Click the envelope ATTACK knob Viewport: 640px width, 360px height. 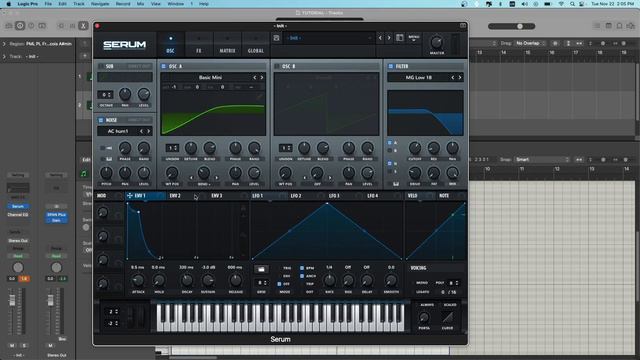pos(138,280)
